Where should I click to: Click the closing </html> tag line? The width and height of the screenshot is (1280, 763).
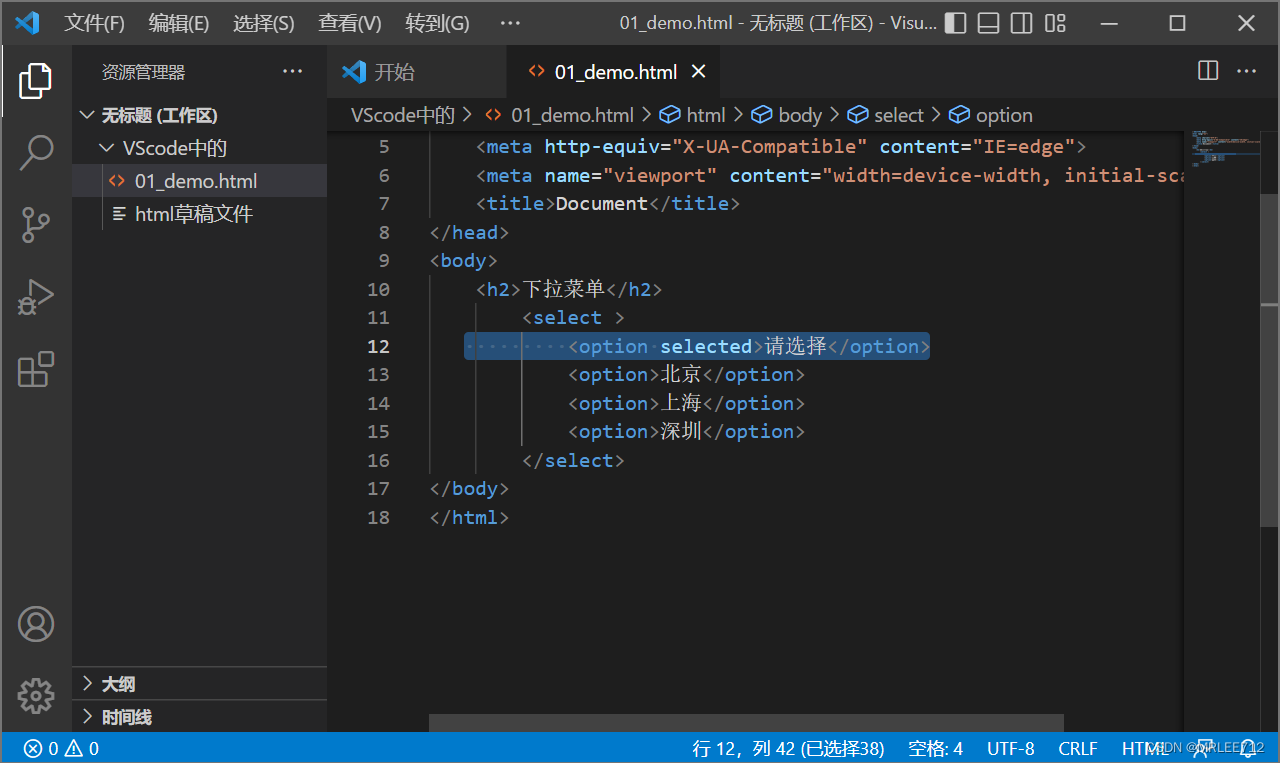point(469,517)
